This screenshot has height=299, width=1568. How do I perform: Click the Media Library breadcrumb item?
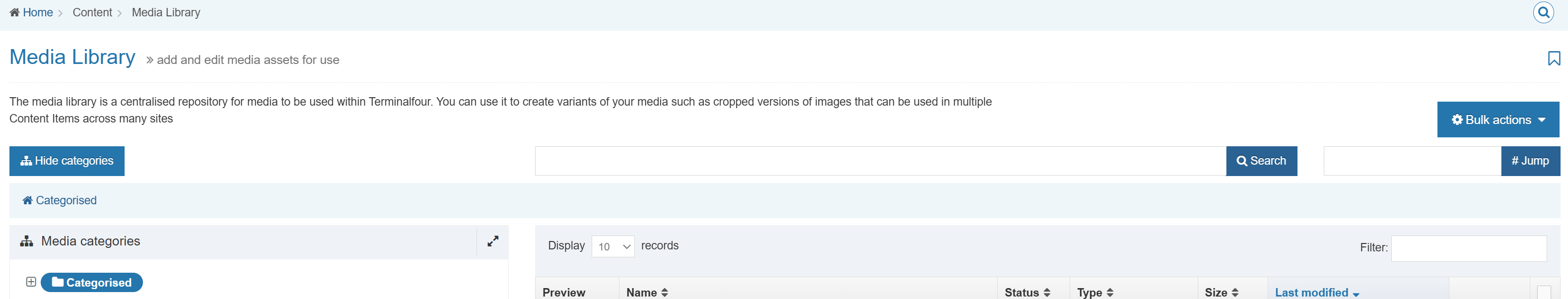(166, 13)
